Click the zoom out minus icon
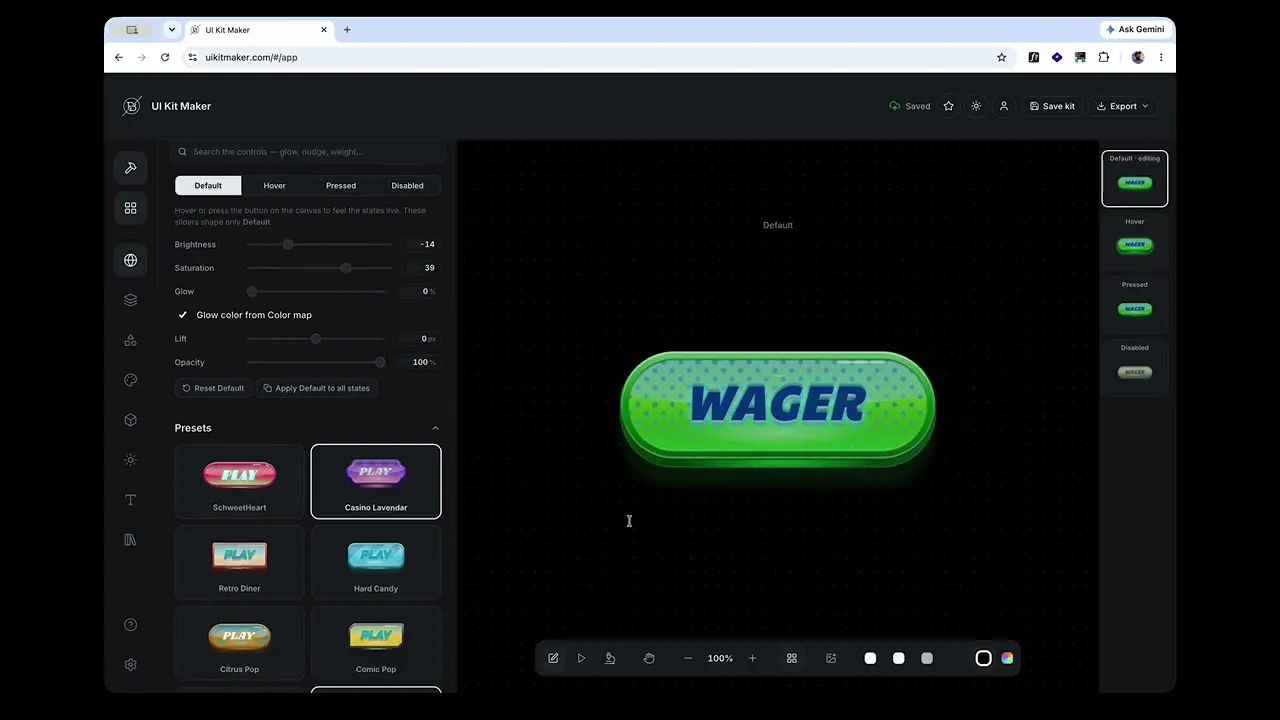This screenshot has height=720, width=1280. coord(688,658)
